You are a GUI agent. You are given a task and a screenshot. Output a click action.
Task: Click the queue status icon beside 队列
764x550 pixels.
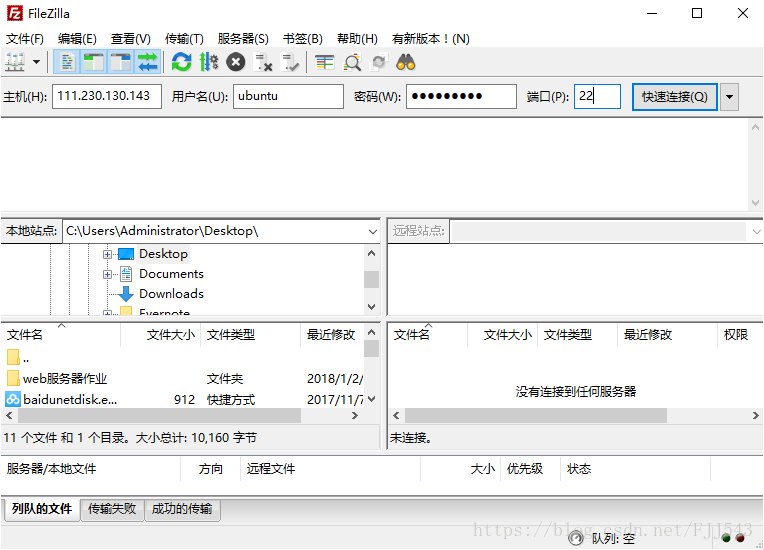click(576, 538)
